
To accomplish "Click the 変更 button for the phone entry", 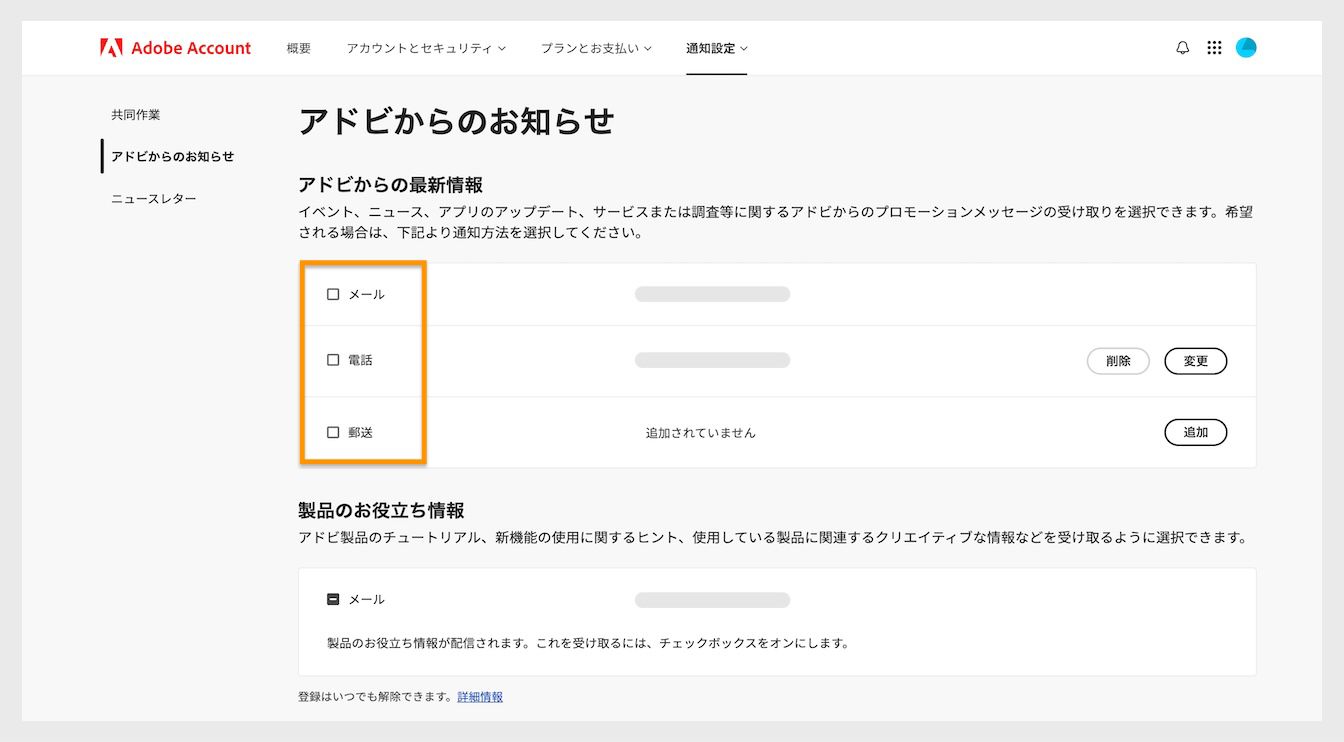I will (1196, 361).
